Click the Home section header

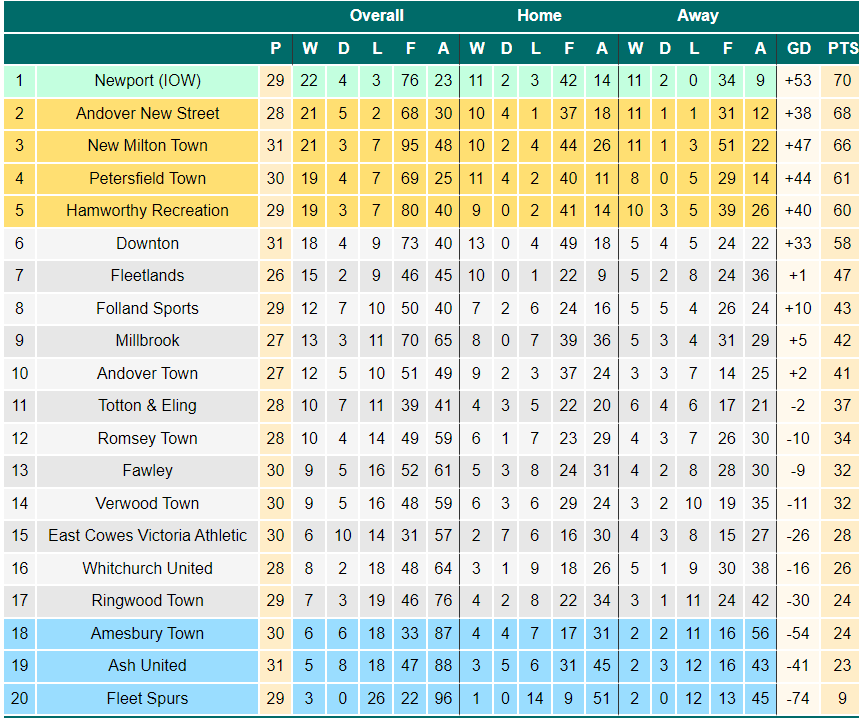(539, 15)
